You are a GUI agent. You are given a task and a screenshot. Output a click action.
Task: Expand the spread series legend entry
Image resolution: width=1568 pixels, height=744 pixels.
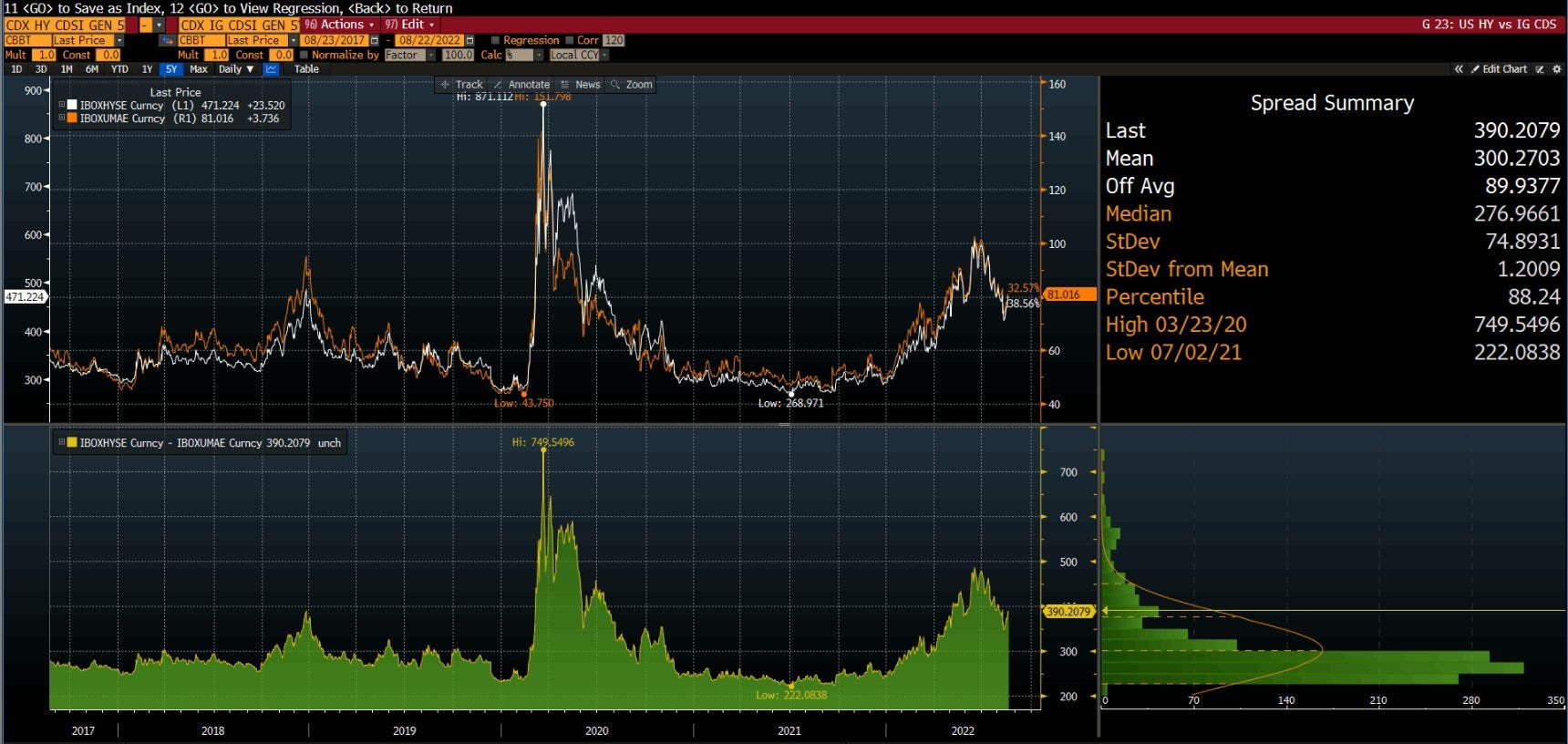point(62,442)
